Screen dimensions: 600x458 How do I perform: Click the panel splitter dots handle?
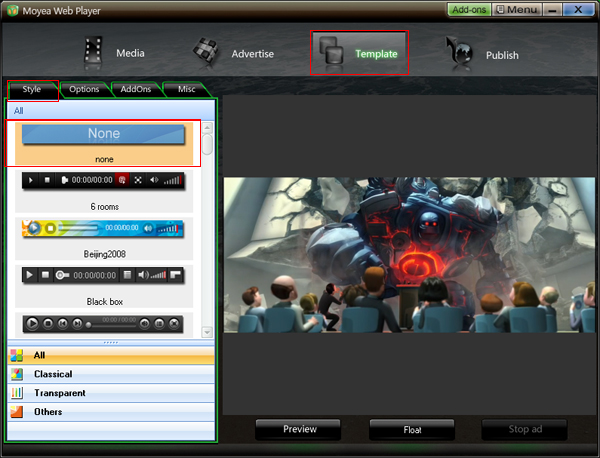[111, 342]
